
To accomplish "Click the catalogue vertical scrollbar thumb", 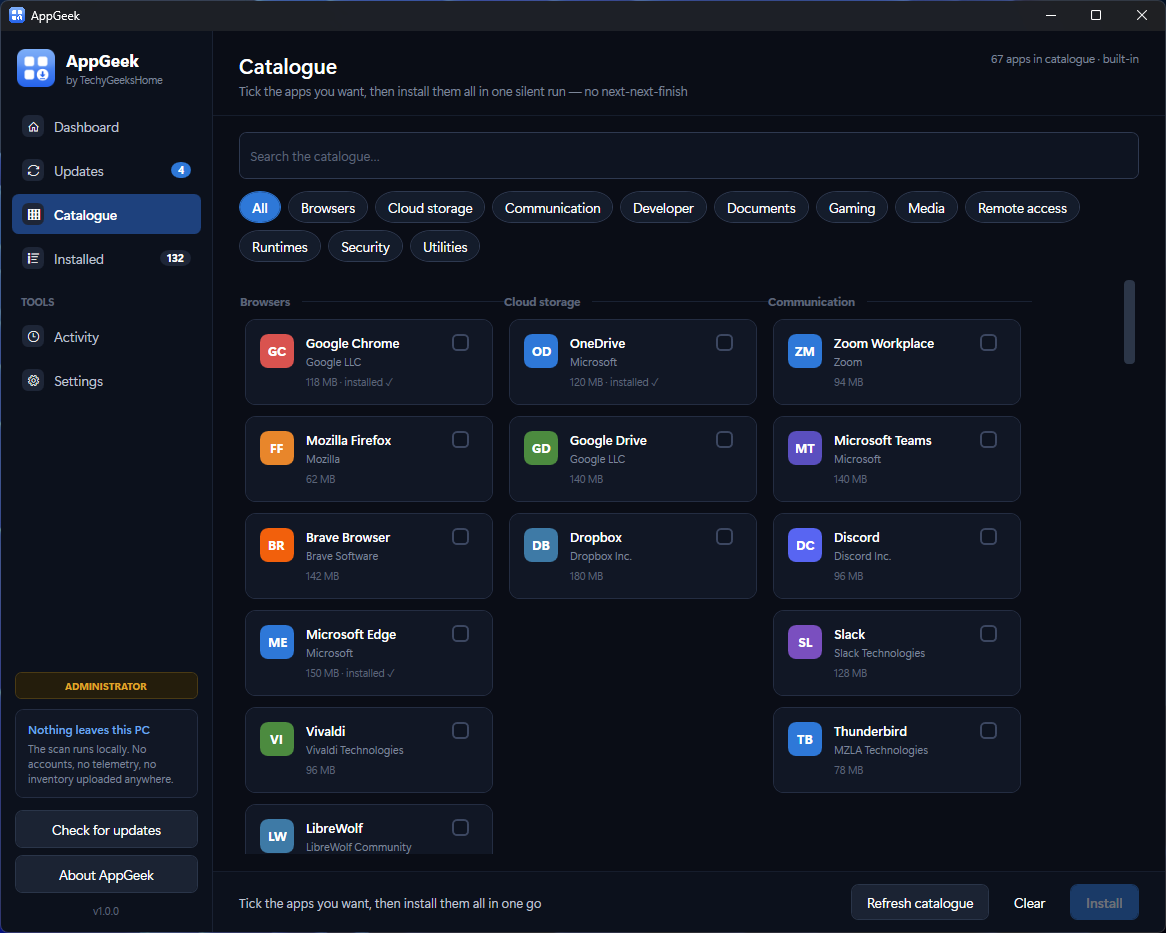I will point(1129,322).
